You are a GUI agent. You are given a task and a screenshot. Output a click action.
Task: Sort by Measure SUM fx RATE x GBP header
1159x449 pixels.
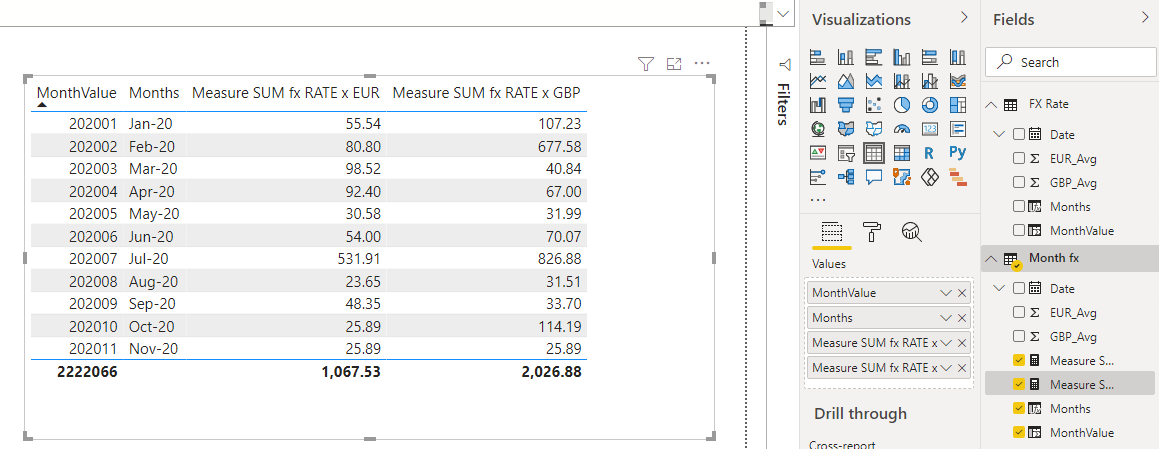486,92
